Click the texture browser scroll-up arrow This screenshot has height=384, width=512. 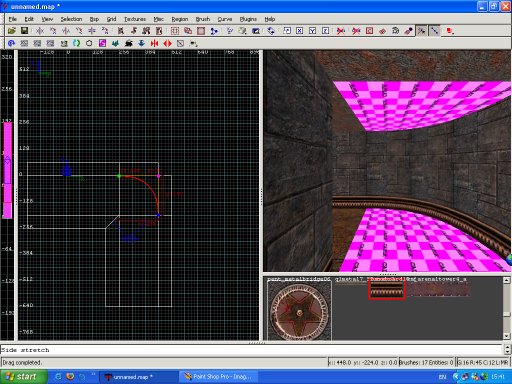pos(506,280)
